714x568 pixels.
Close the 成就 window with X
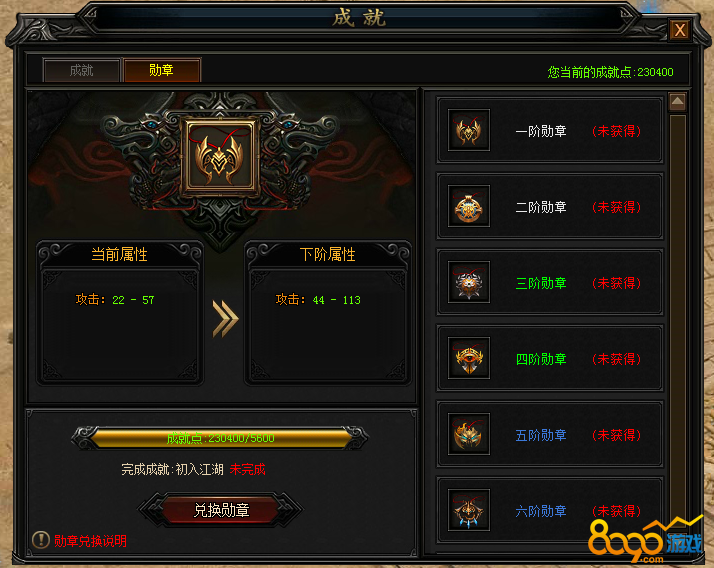(680, 31)
